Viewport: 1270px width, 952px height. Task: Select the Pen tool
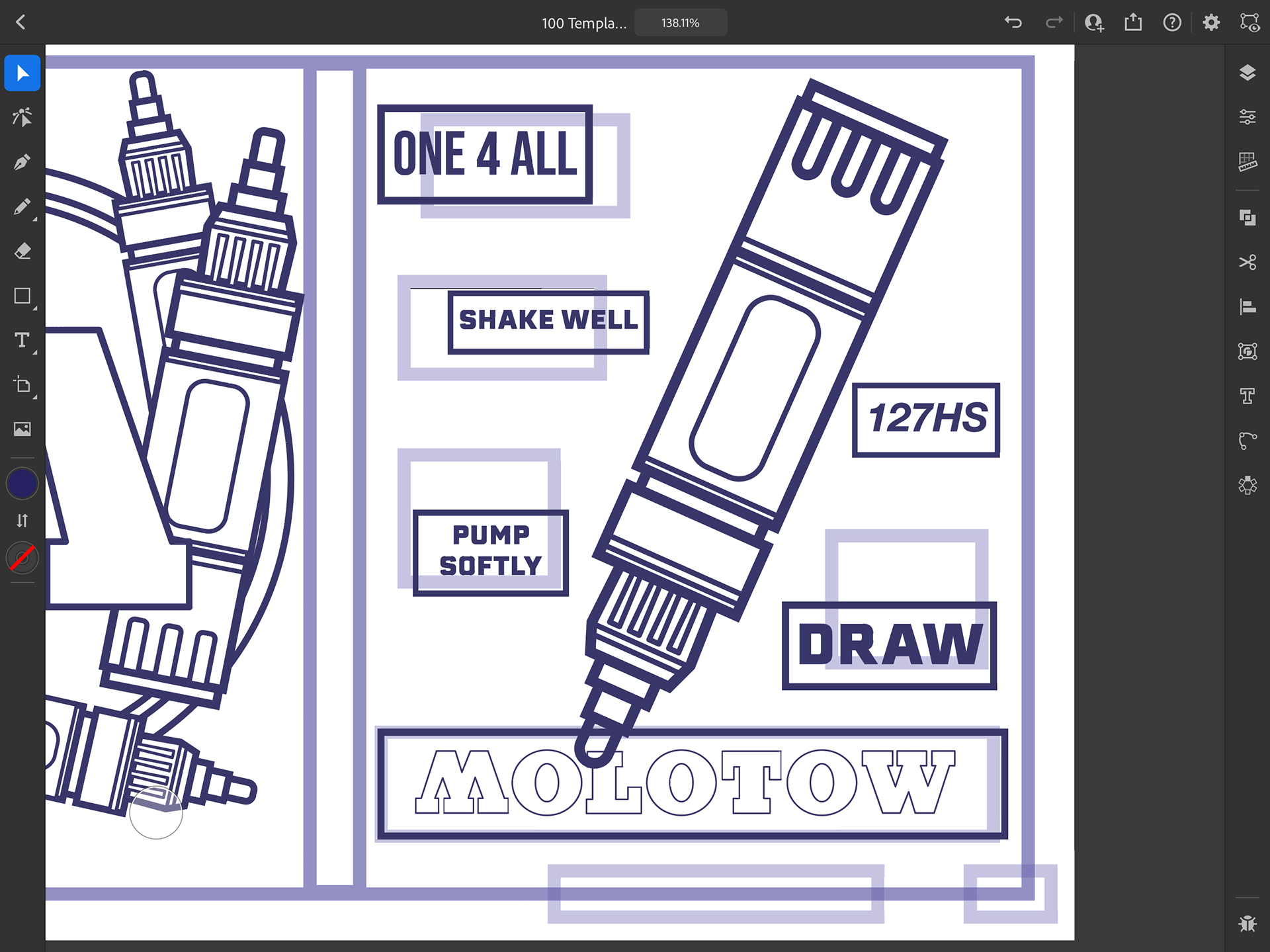pyautogui.click(x=22, y=162)
